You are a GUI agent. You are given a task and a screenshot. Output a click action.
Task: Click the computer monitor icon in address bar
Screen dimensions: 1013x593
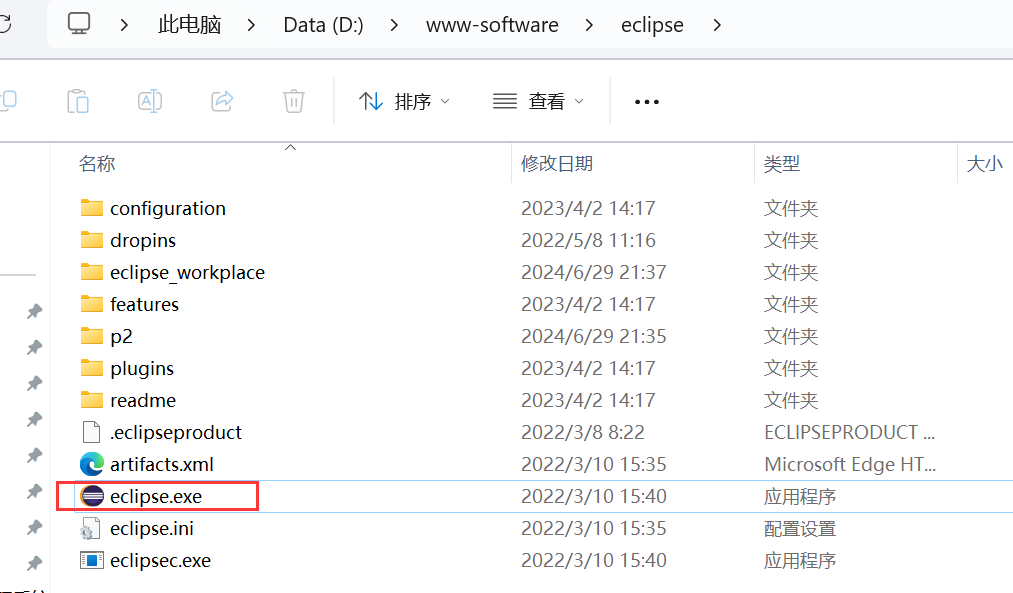tap(79, 25)
